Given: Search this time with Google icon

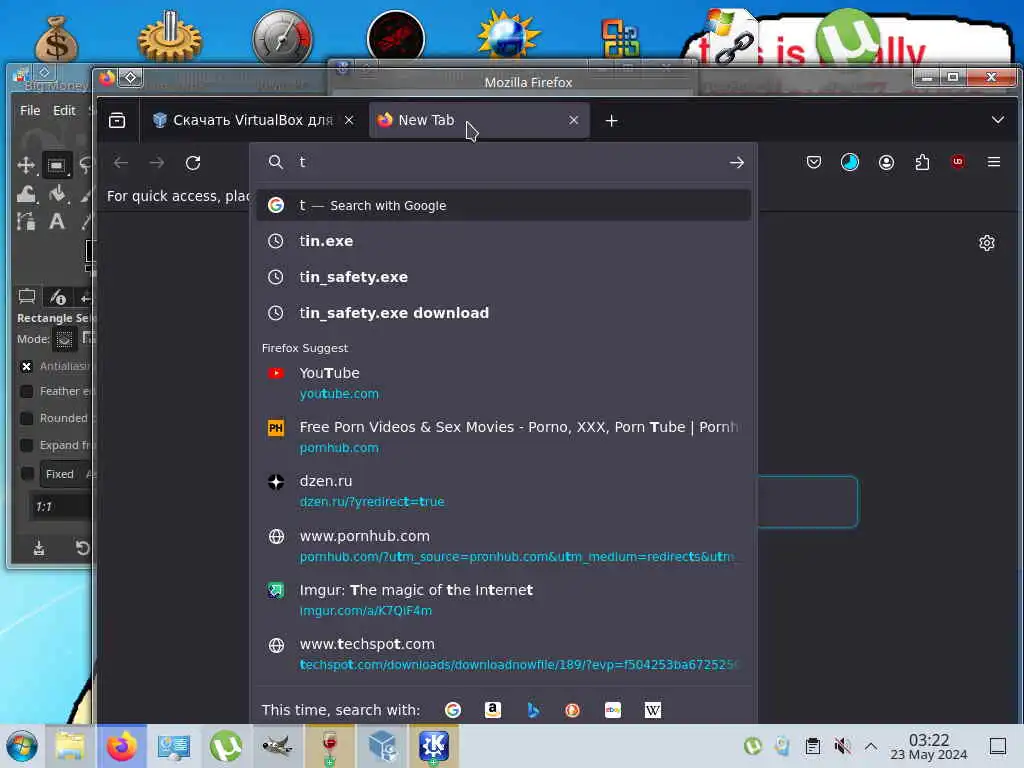Looking at the screenshot, I should pyautogui.click(x=453, y=710).
